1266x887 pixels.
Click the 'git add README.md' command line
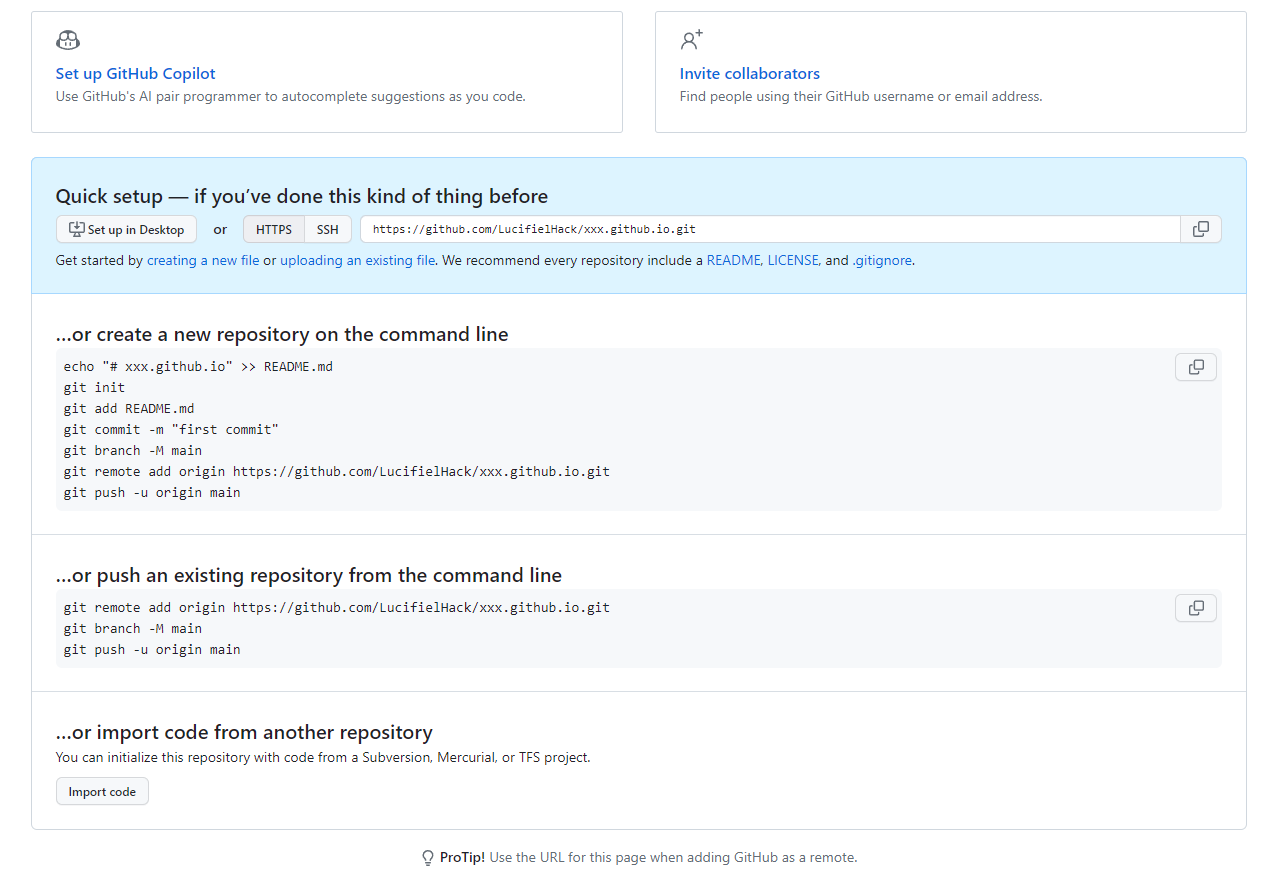[129, 409]
